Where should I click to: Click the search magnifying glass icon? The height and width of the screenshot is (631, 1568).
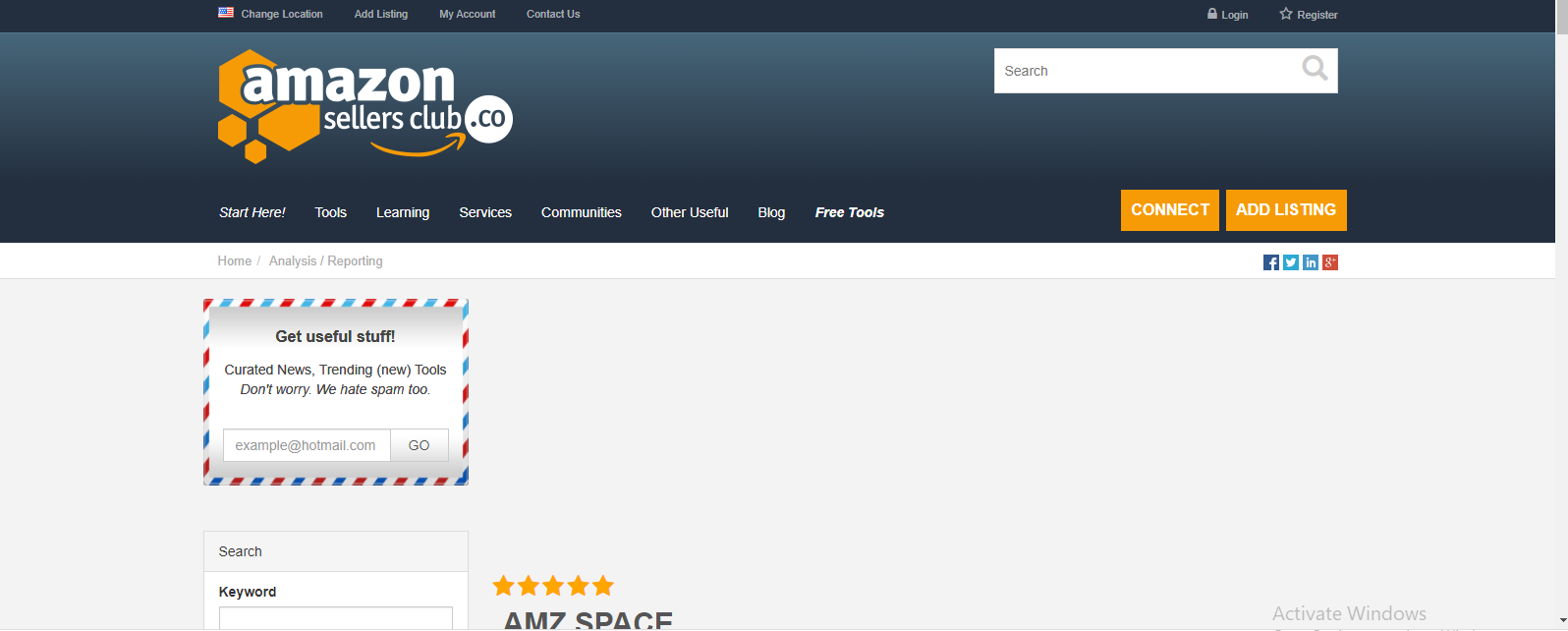tap(1315, 69)
